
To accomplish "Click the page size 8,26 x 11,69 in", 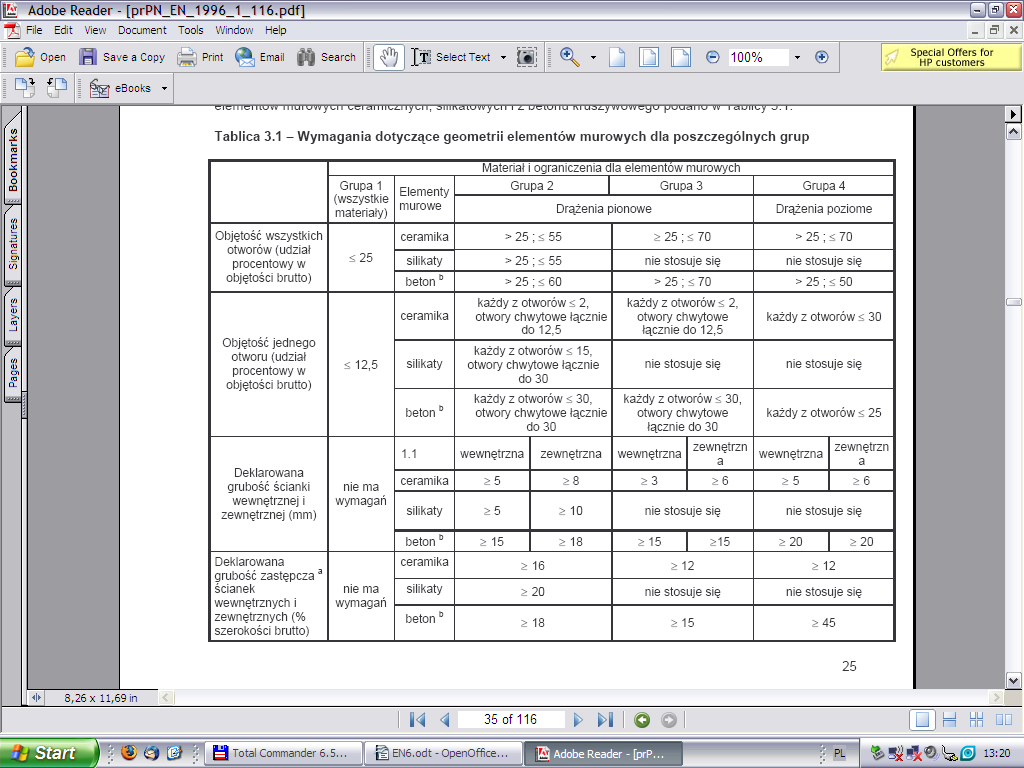I will tap(101, 698).
